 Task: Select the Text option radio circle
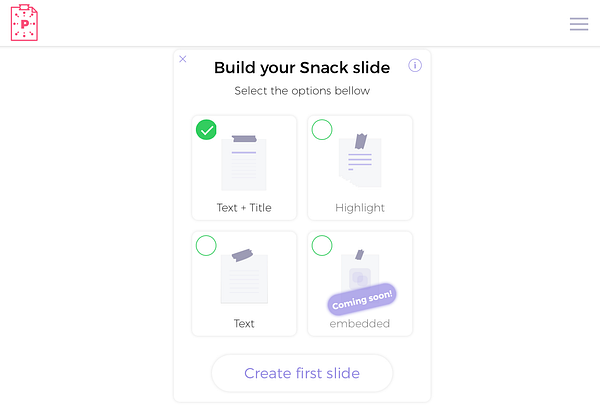206,246
